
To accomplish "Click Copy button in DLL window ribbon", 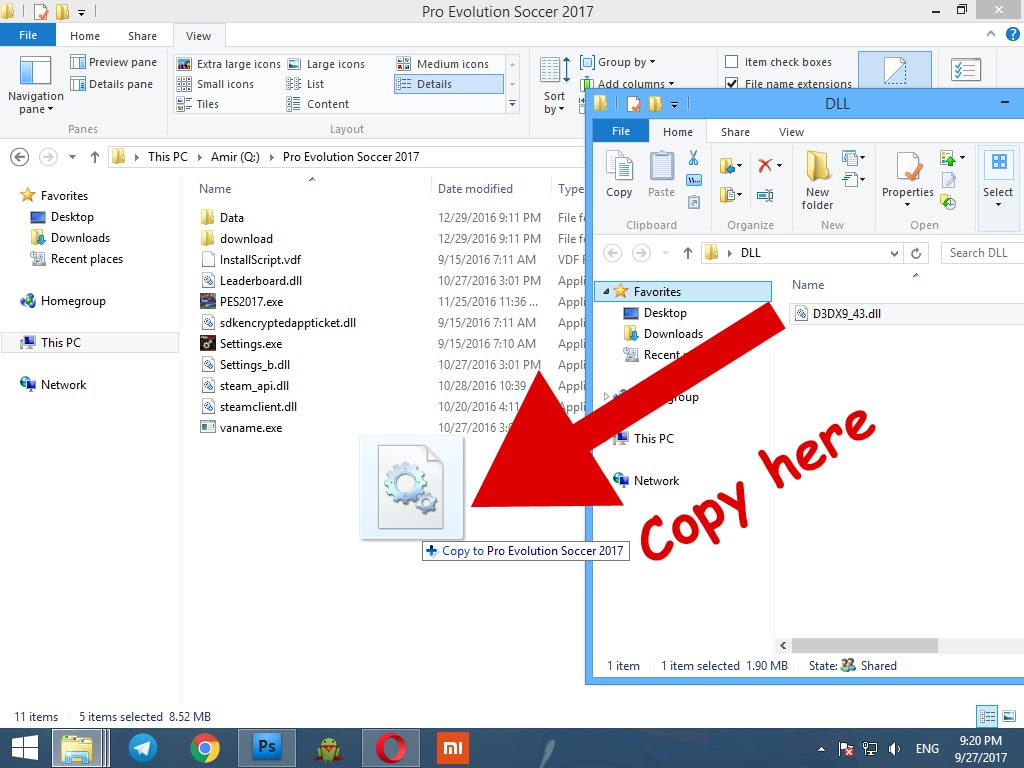I will point(619,174).
